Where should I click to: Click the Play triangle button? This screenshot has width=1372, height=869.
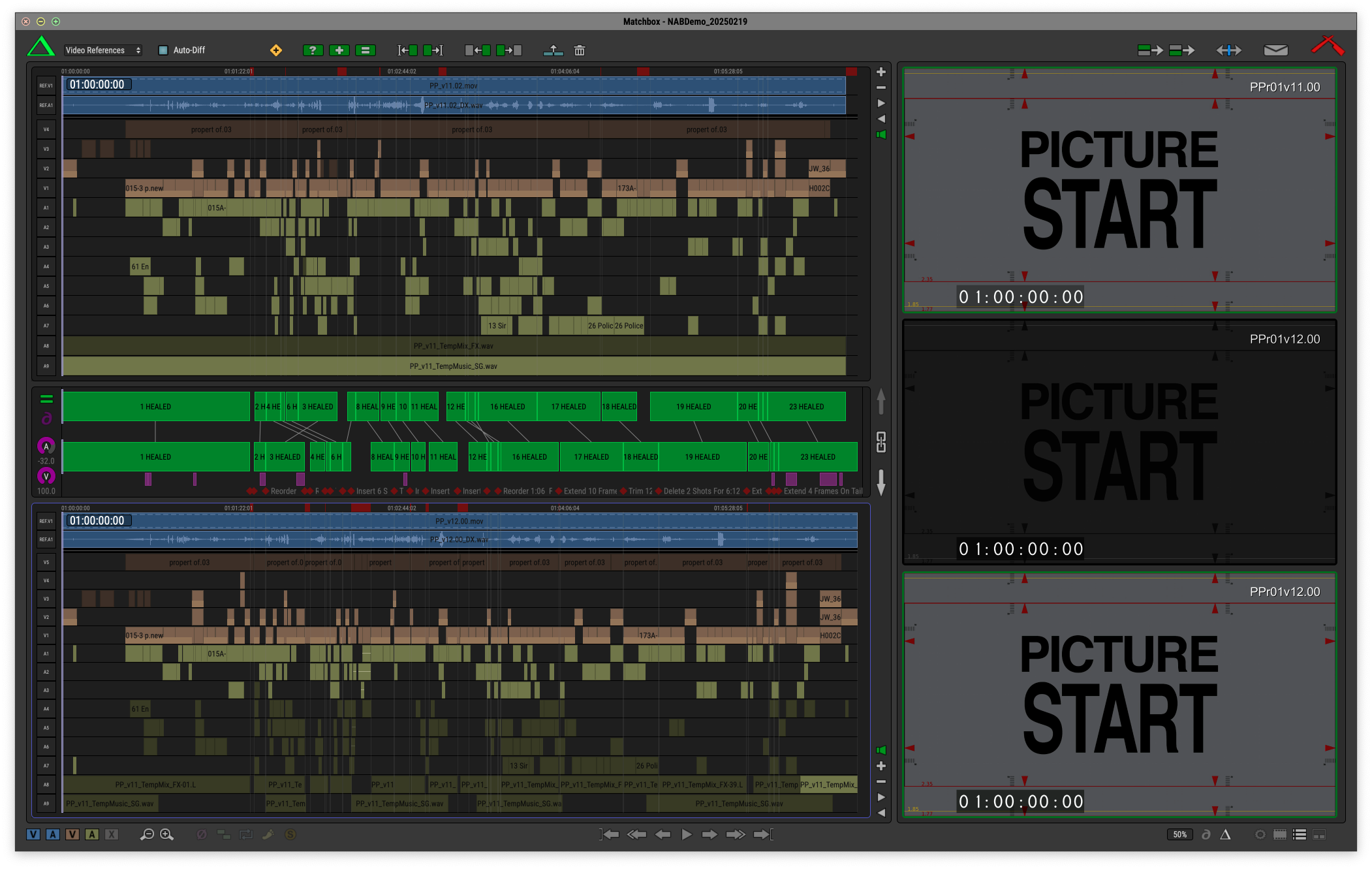pos(687,834)
